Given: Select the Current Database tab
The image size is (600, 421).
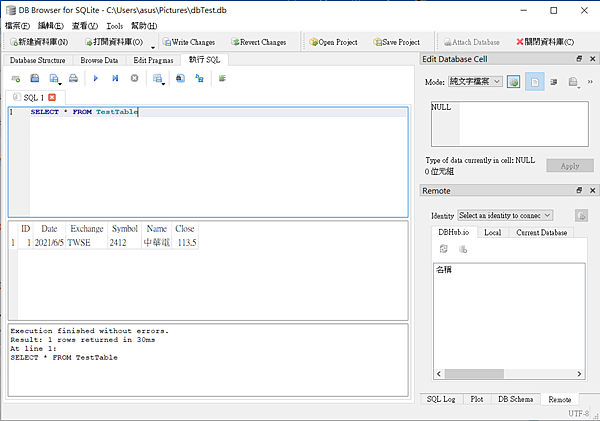Looking at the screenshot, I should 541,232.
